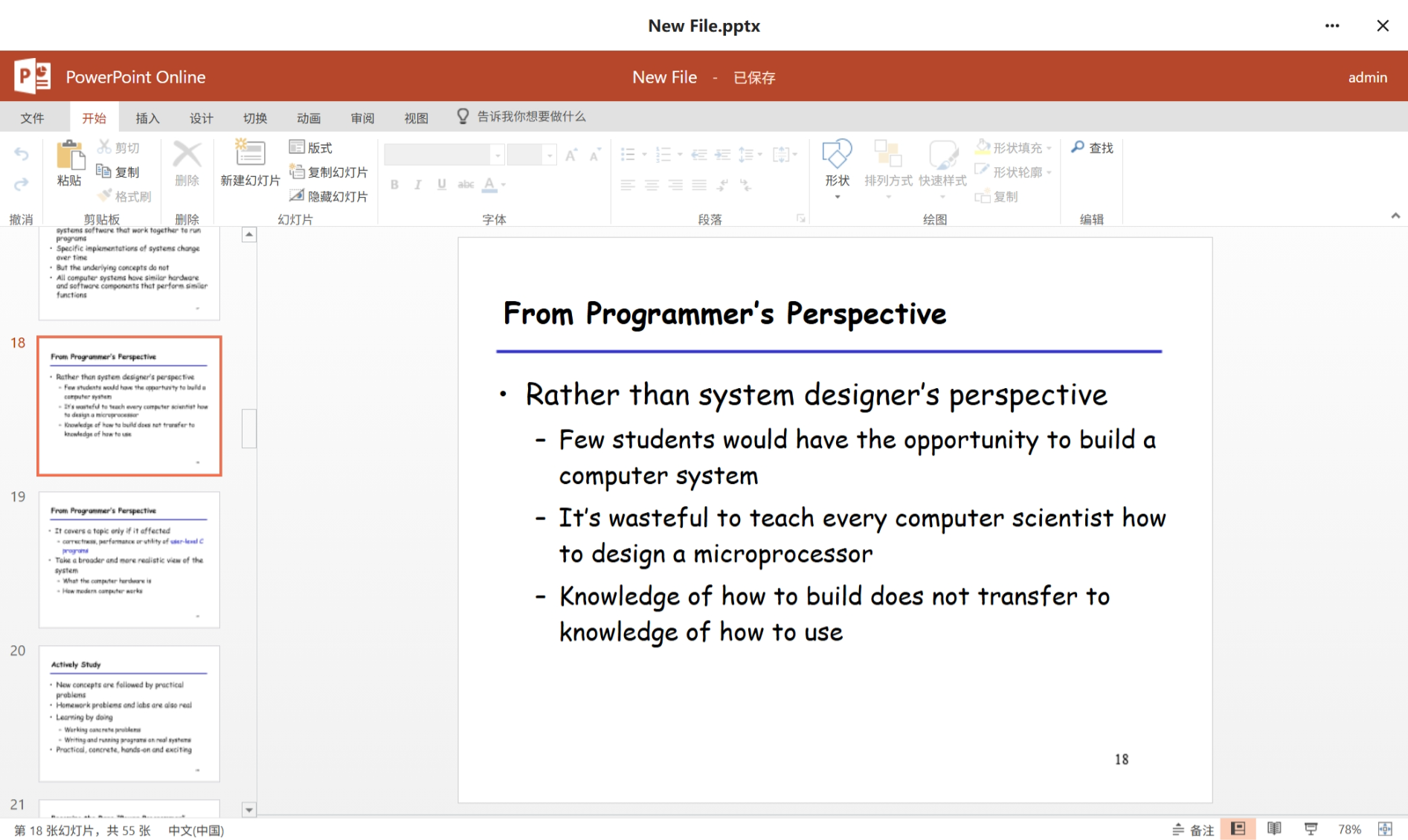
Task: Toggle Normal editing view button
Action: coord(1238,829)
